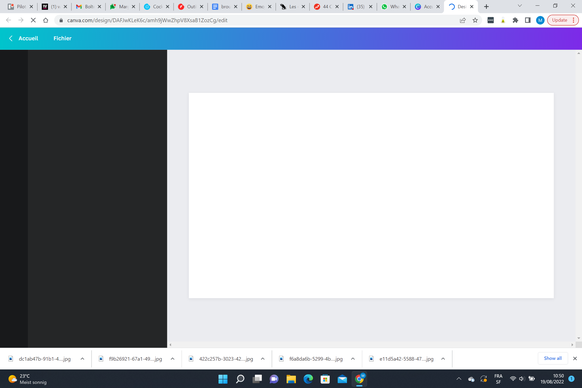Screen dimensions: 582x388
Task: Switch to the Gmail tab
Action: tap(88, 7)
